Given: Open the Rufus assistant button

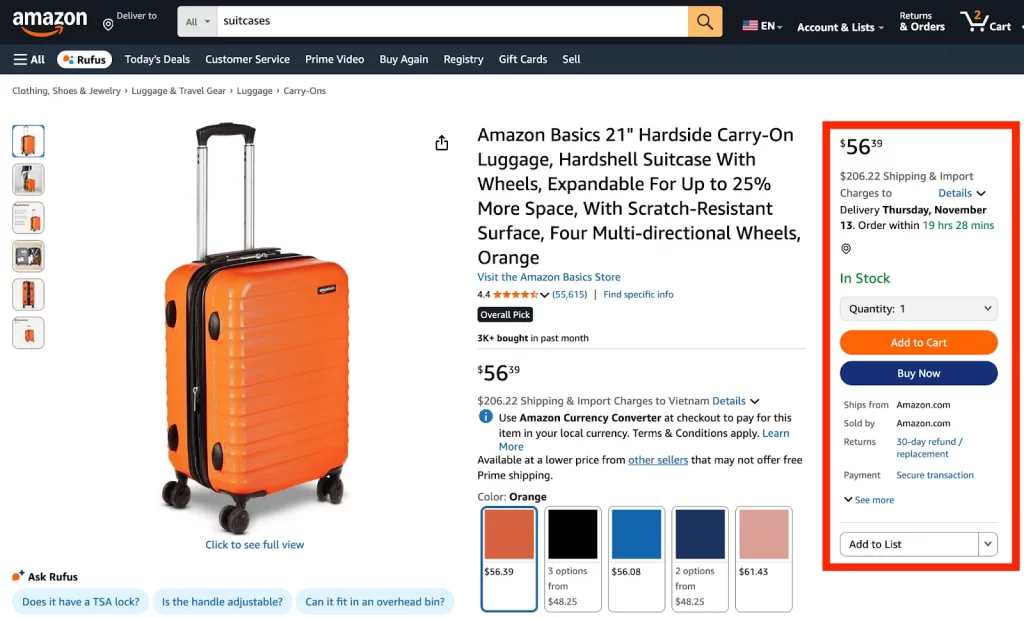Looking at the screenshot, I should pos(84,59).
